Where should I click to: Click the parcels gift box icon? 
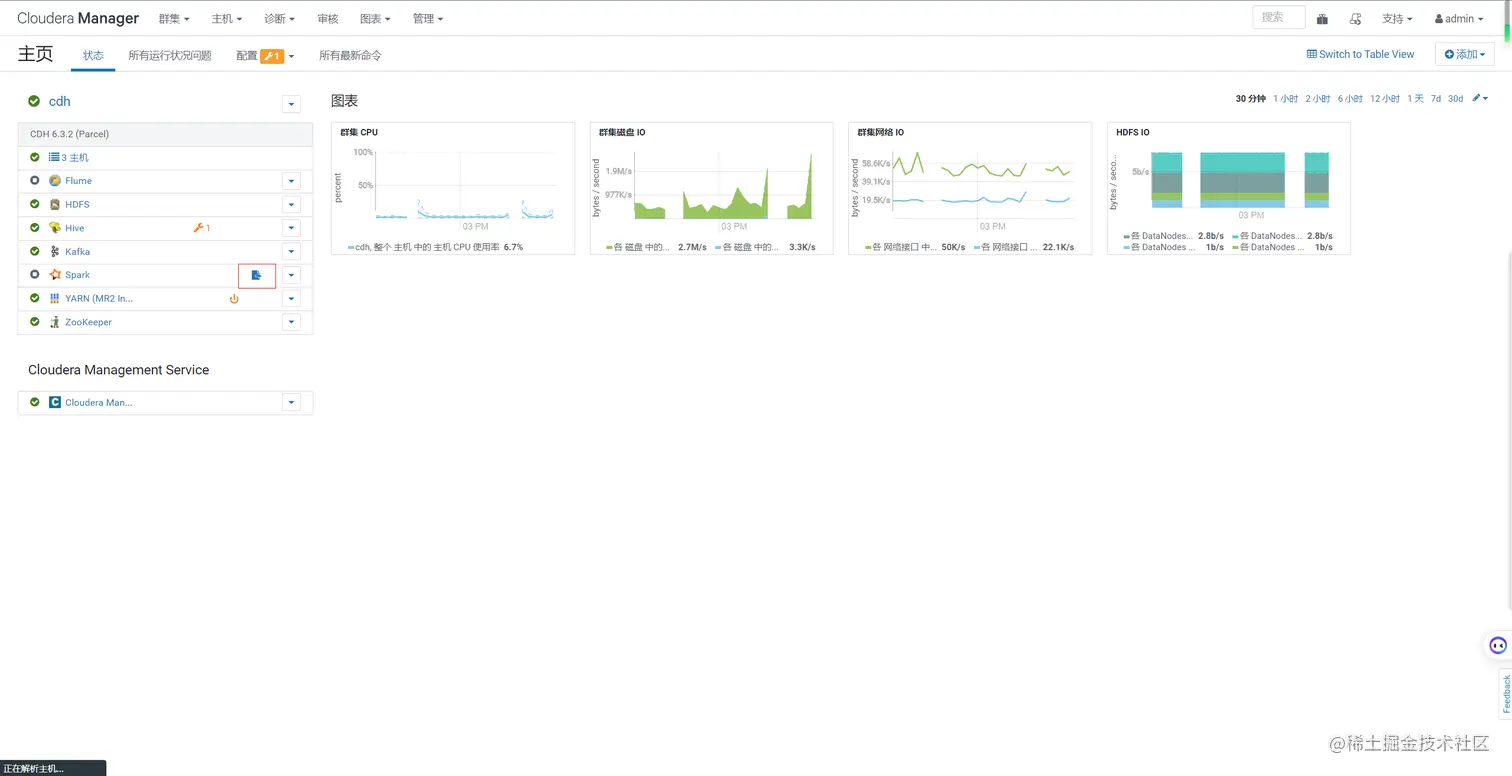pos(1322,18)
